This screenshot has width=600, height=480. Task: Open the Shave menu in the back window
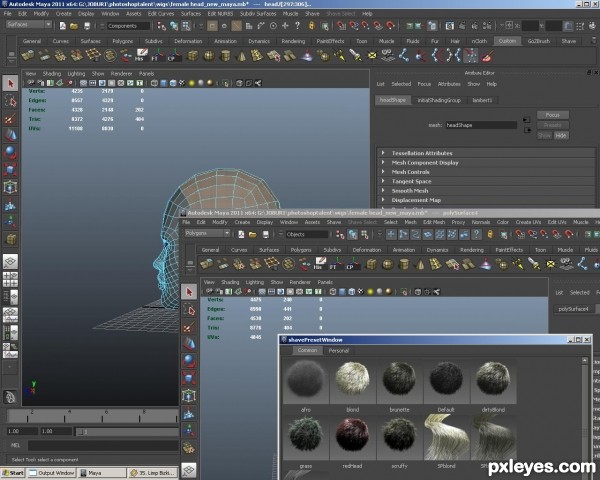(x=312, y=14)
